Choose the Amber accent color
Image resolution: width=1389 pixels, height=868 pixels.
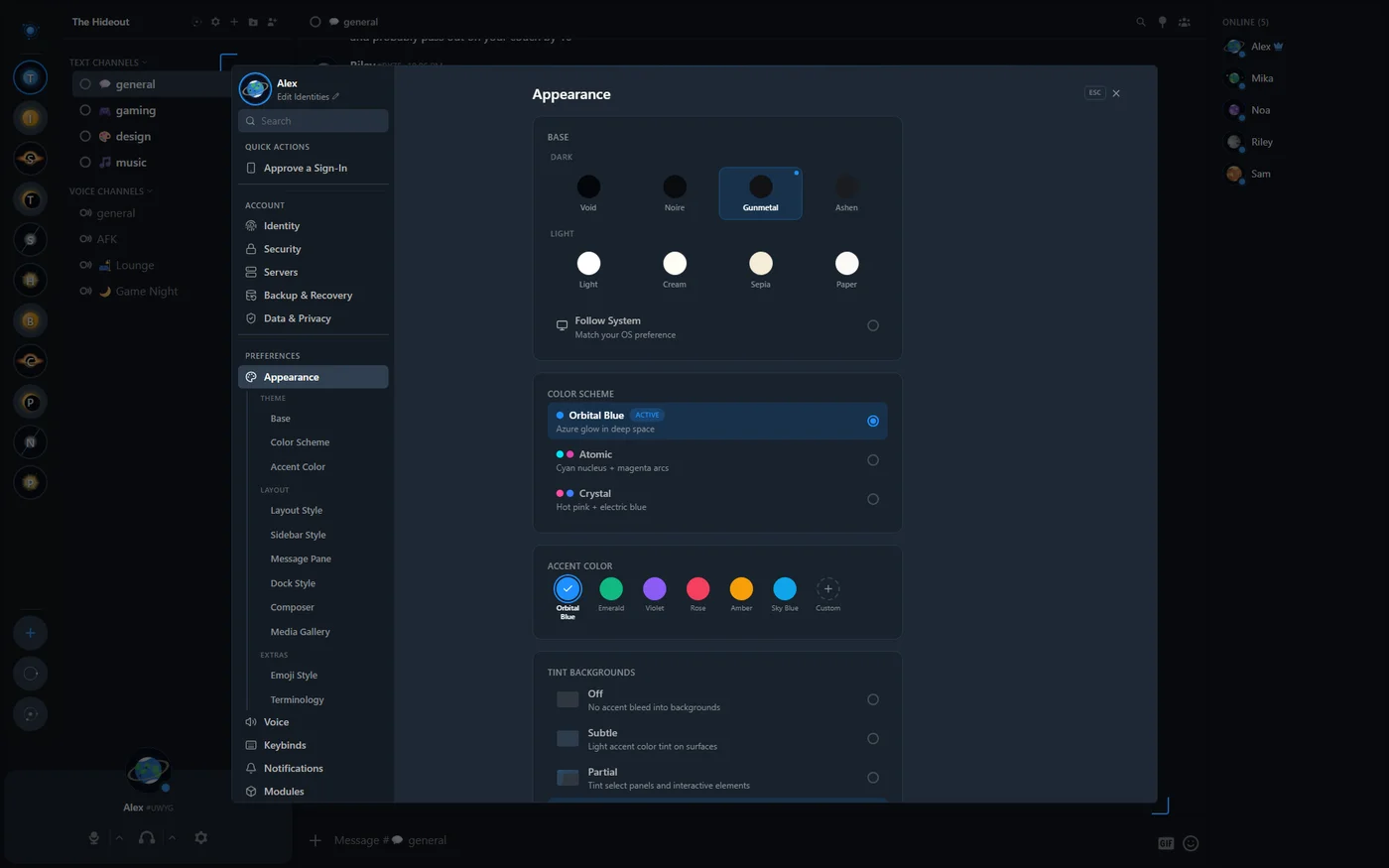[x=741, y=589]
